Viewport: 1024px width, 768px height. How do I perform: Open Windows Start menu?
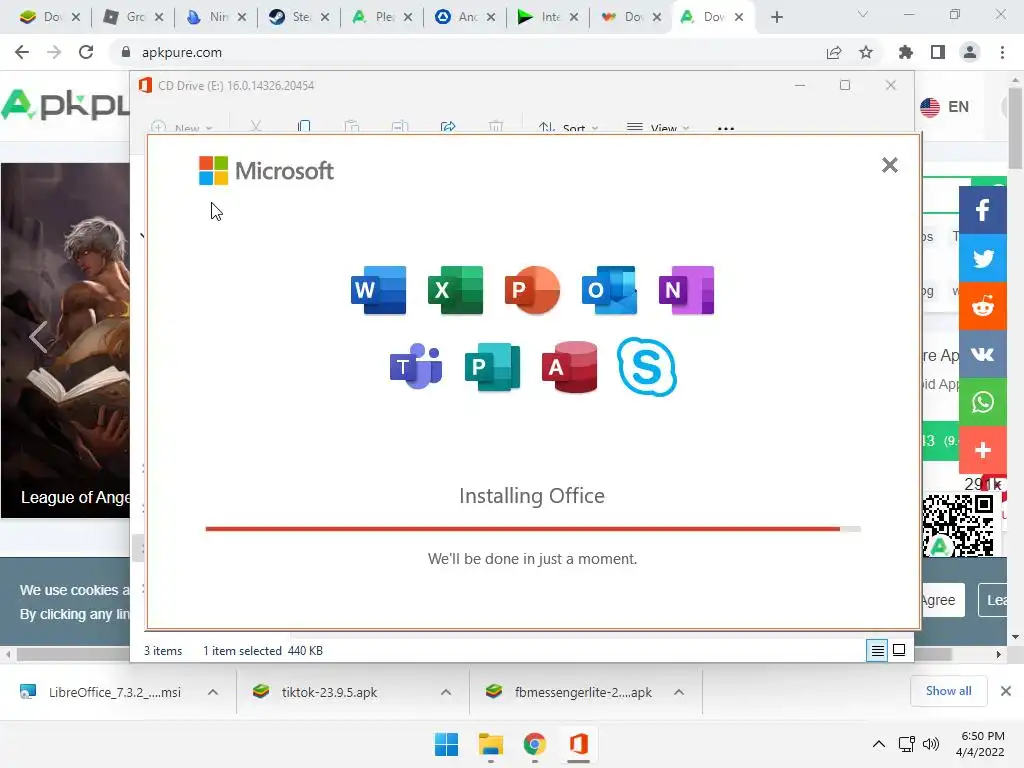pyautogui.click(x=447, y=744)
